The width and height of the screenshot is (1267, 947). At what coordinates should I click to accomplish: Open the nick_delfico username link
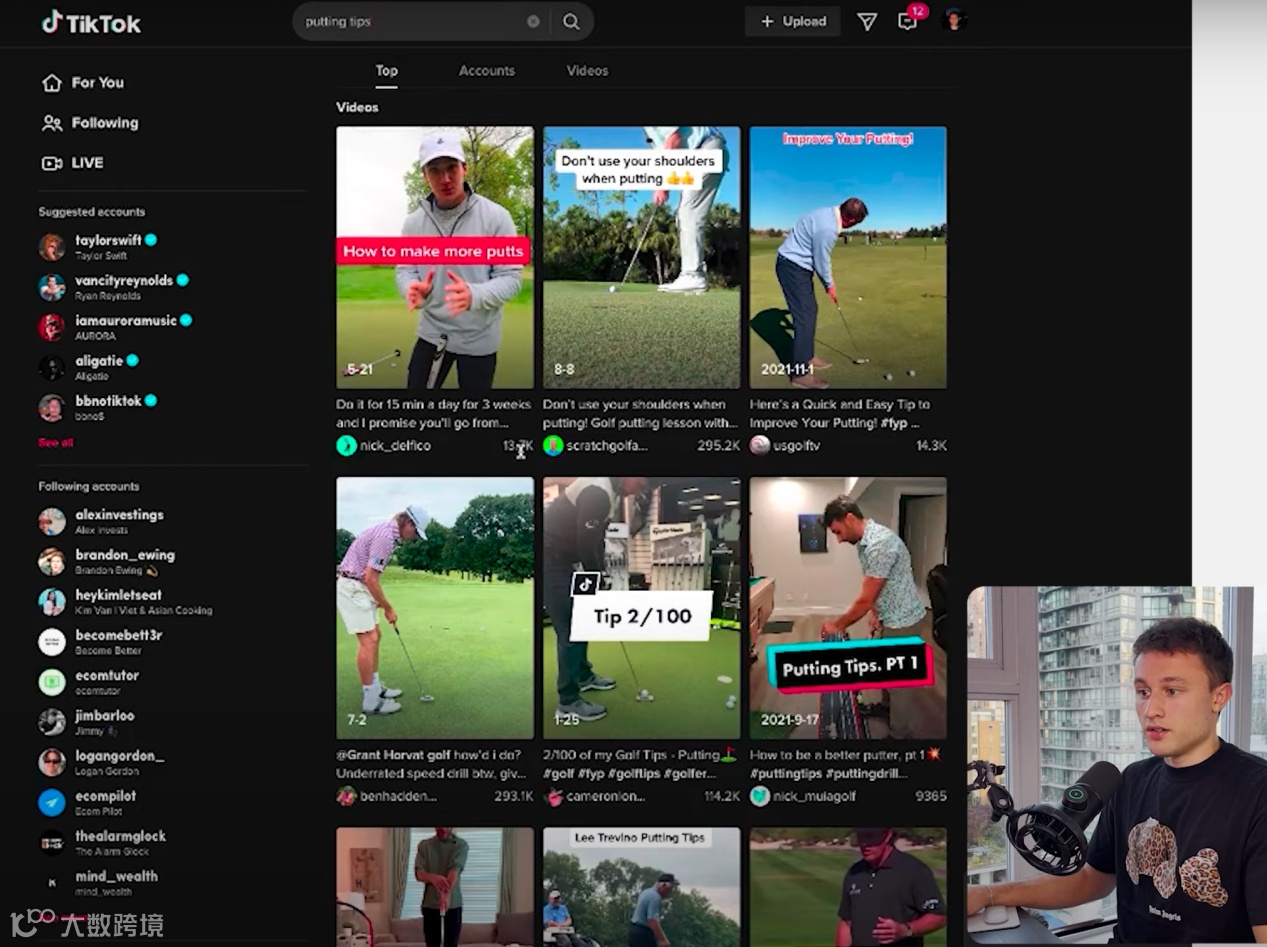coord(396,446)
